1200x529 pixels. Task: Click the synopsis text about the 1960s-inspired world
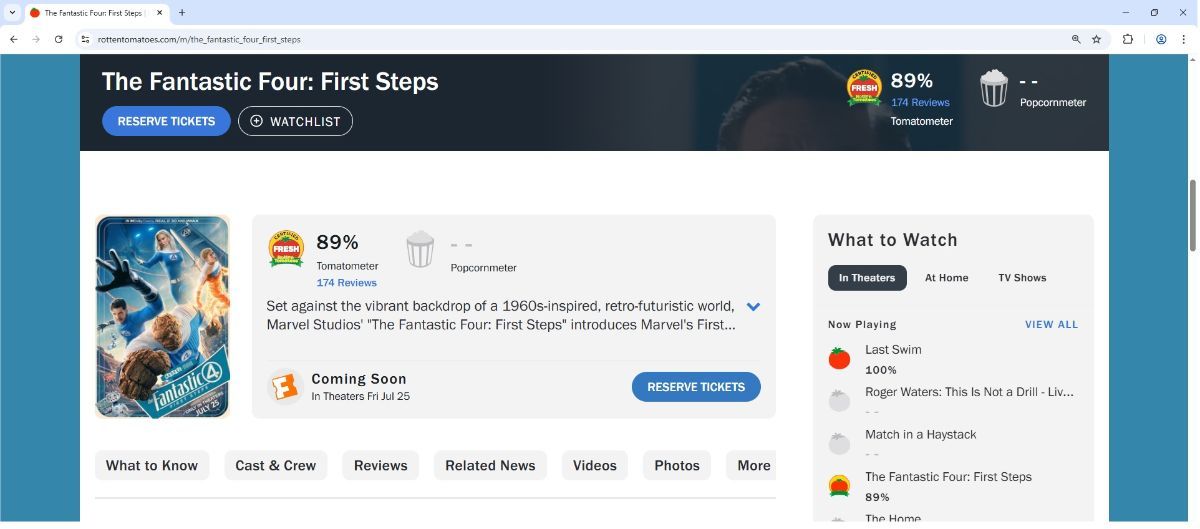[501, 316]
